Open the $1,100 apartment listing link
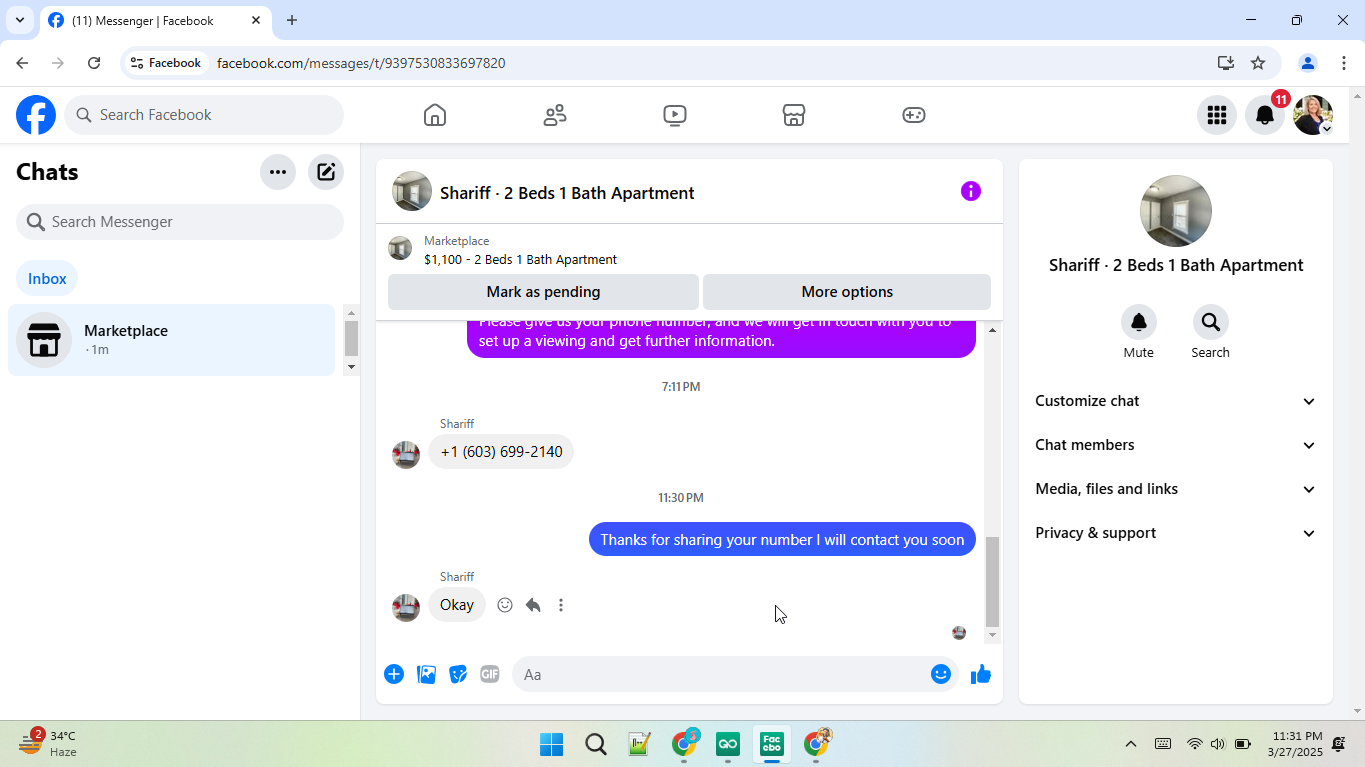This screenshot has width=1365, height=767. point(520,259)
